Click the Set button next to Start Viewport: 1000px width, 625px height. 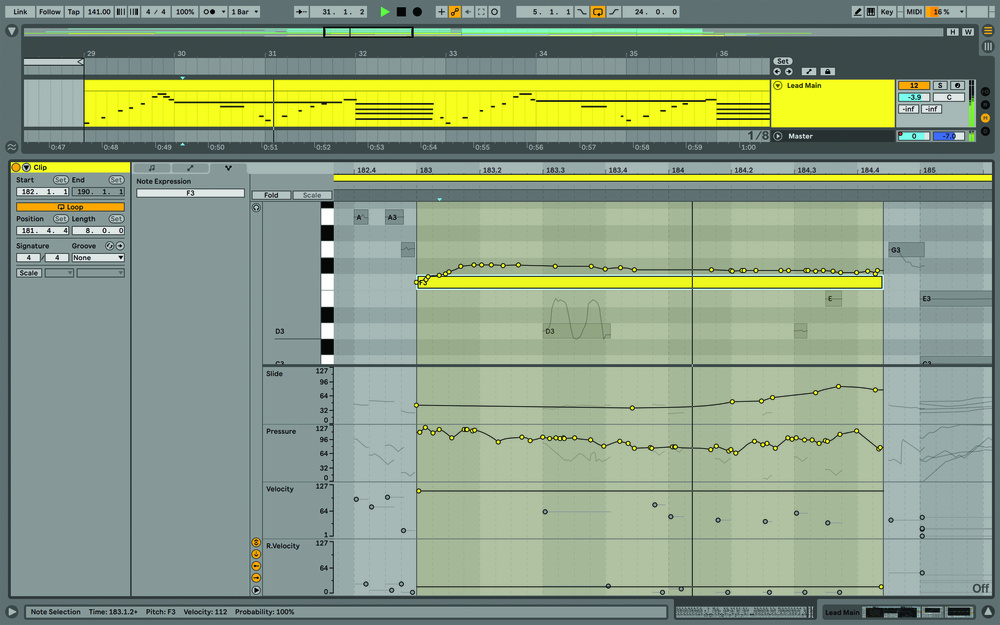(61, 180)
